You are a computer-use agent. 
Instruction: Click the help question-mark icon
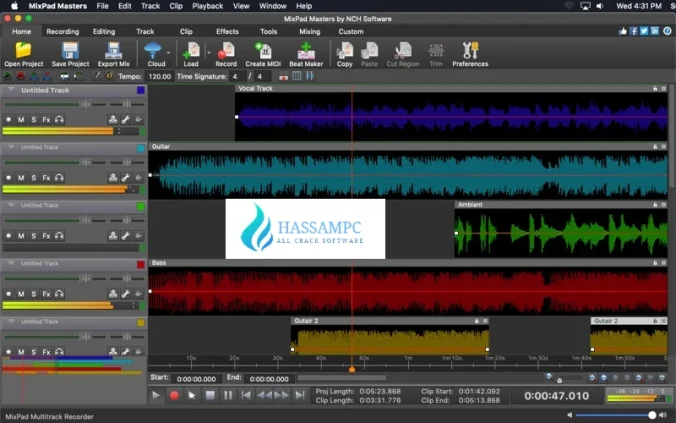tap(667, 31)
